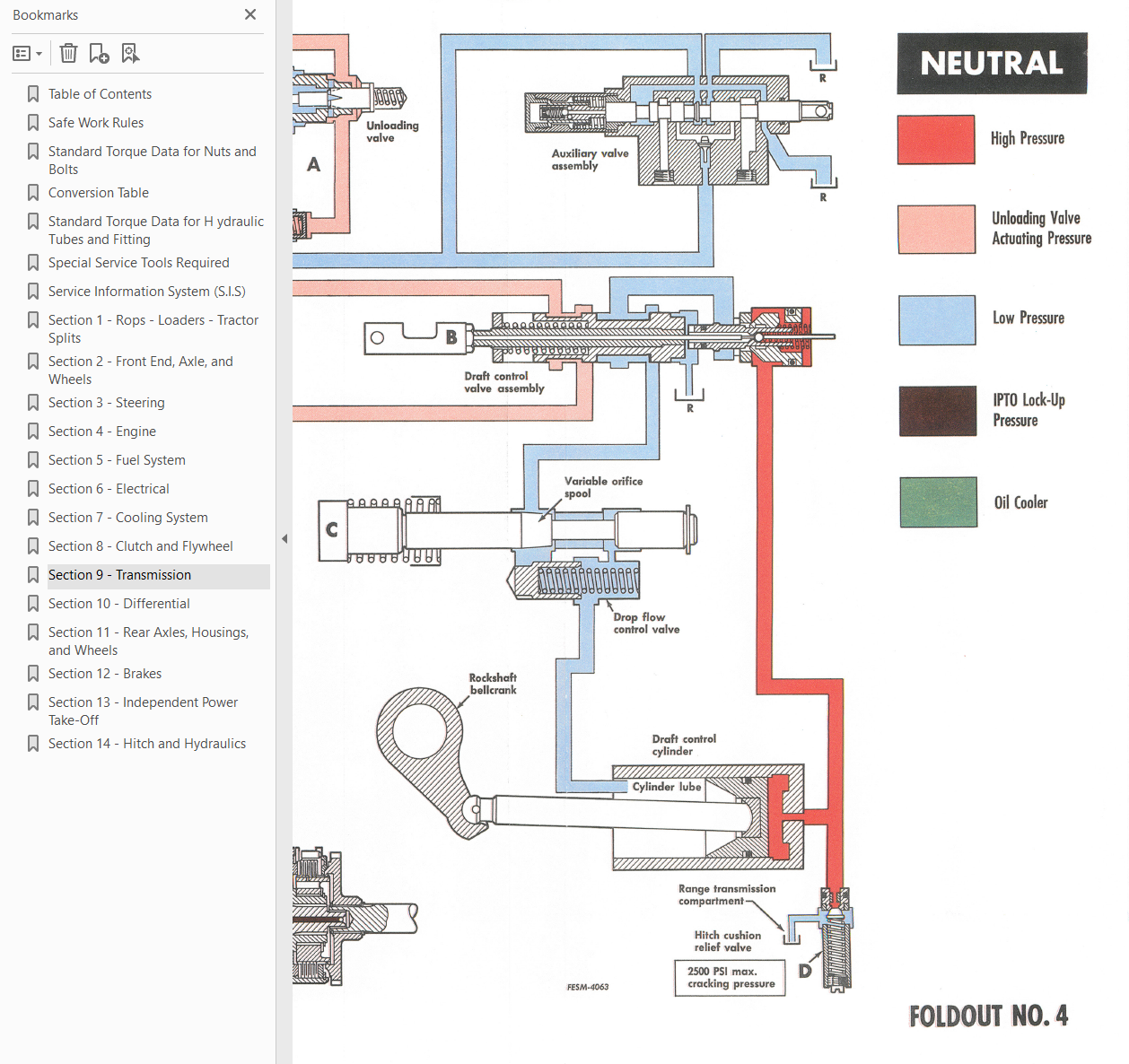This screenshot has width=1129, height=1064.
Task: Go to Section 1 - Rops - Loaders bookmark
Action: (153, 329)
